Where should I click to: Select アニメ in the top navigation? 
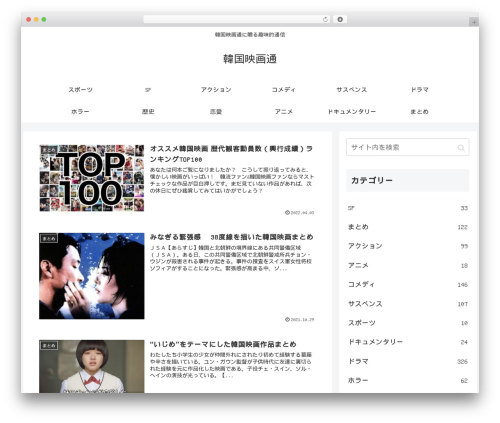pos(284,112)
